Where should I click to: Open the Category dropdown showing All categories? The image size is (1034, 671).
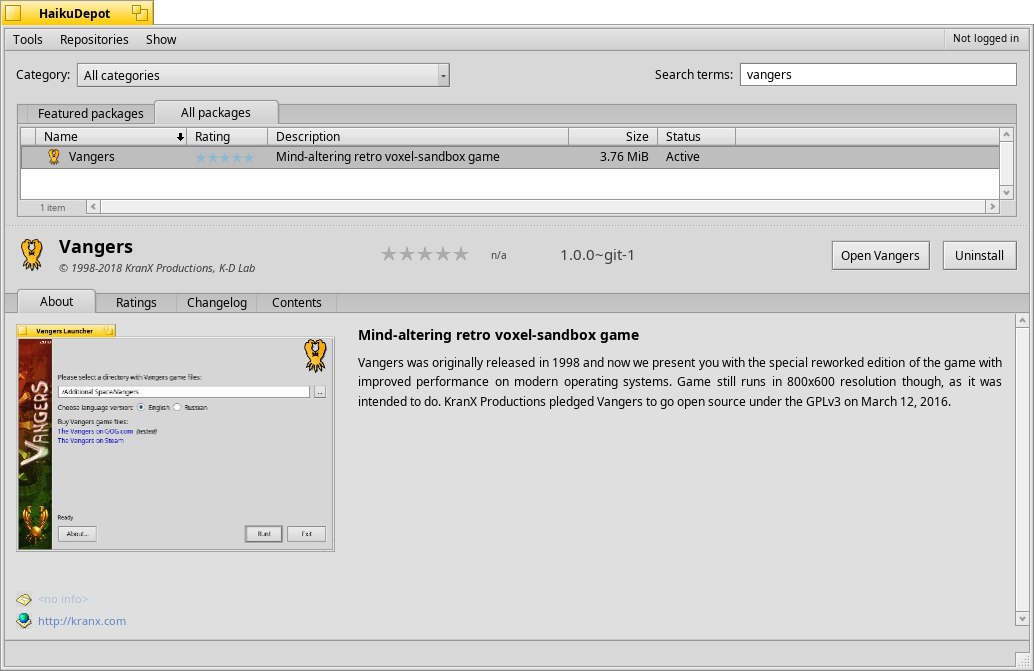click(263, 75)
